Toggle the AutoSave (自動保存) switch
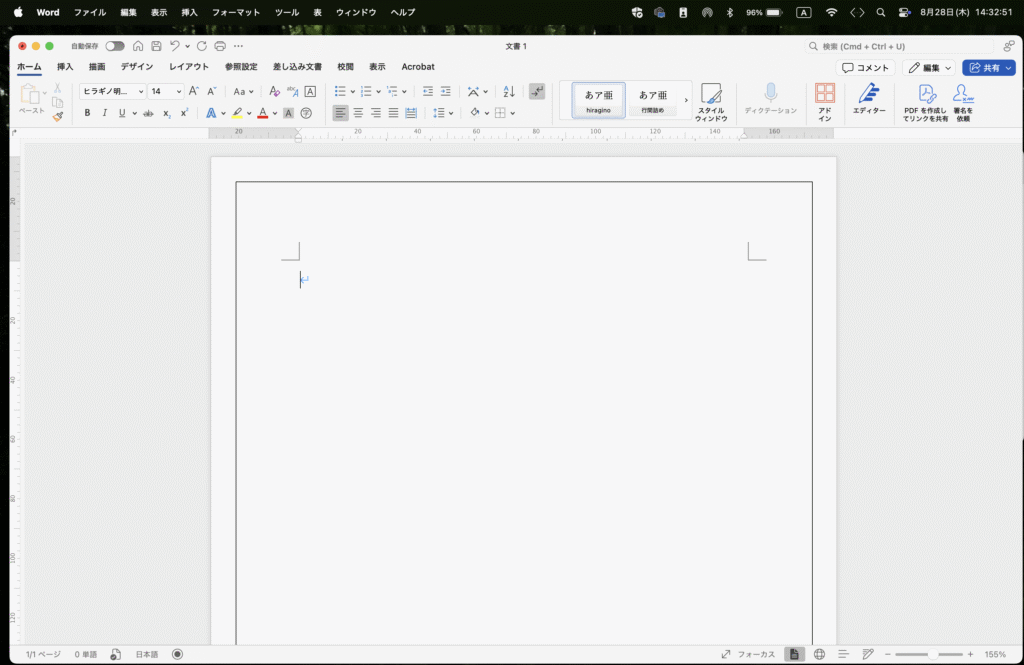This screenshot has height=665, width=1024. pos(115,46)
